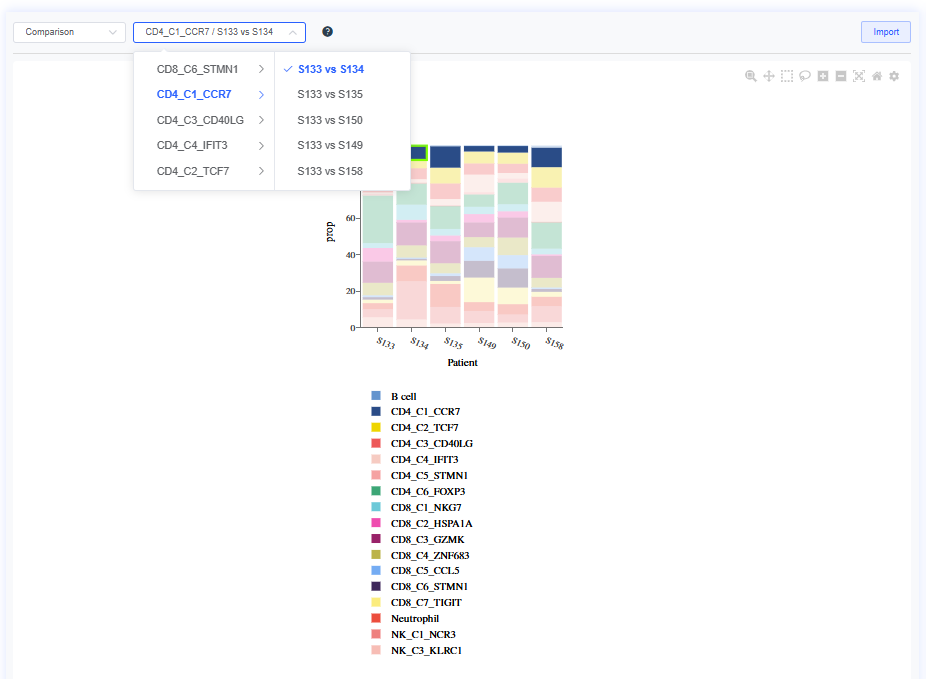Select the Zoom tool in plot toolbar
This screenshot has width=926, height=679.
point(751,76)
